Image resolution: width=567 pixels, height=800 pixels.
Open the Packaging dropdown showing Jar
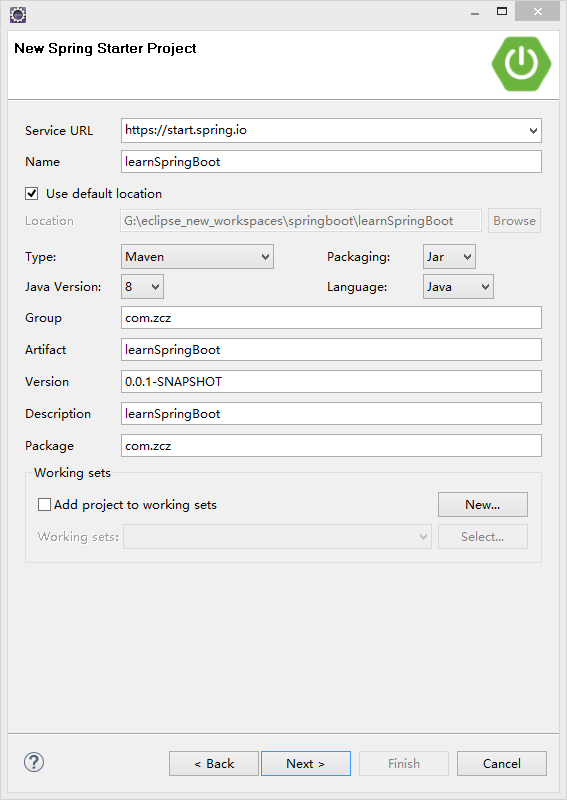[x=449, y=257]
